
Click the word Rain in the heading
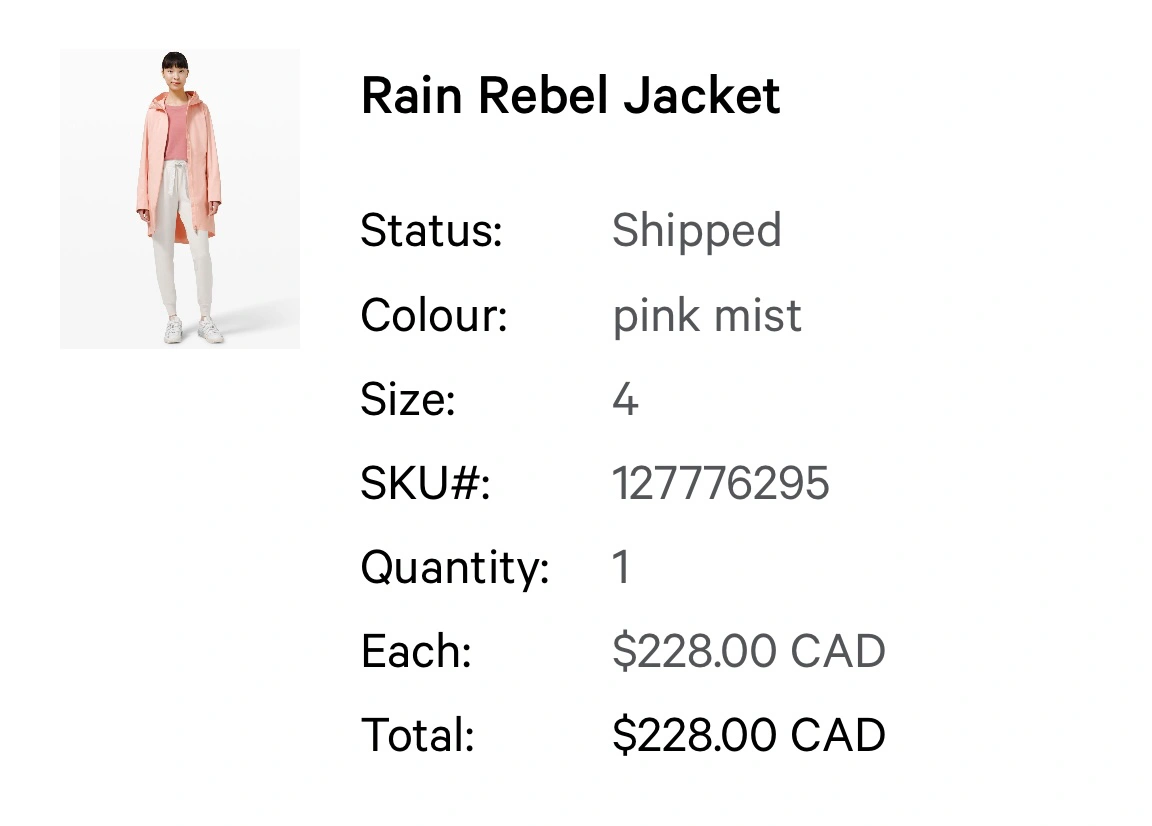(x=411, y=96)
